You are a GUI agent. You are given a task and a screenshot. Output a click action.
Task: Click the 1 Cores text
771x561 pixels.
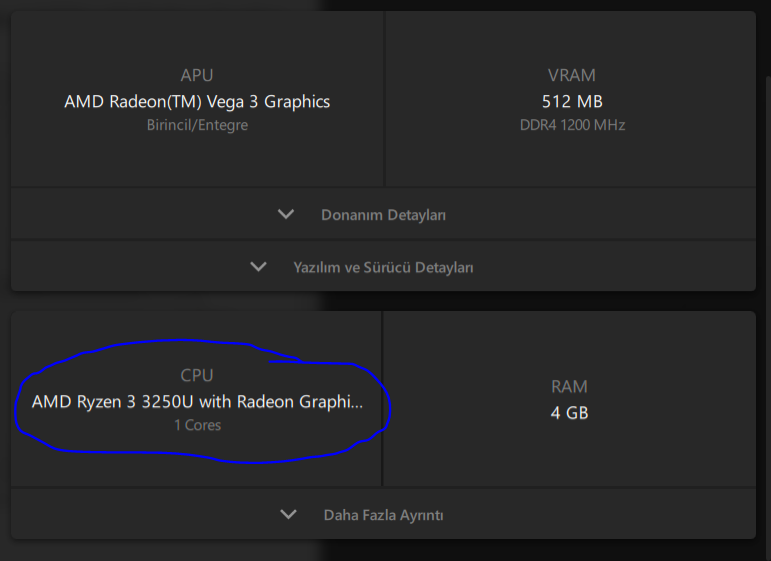(x=197, y=425)
